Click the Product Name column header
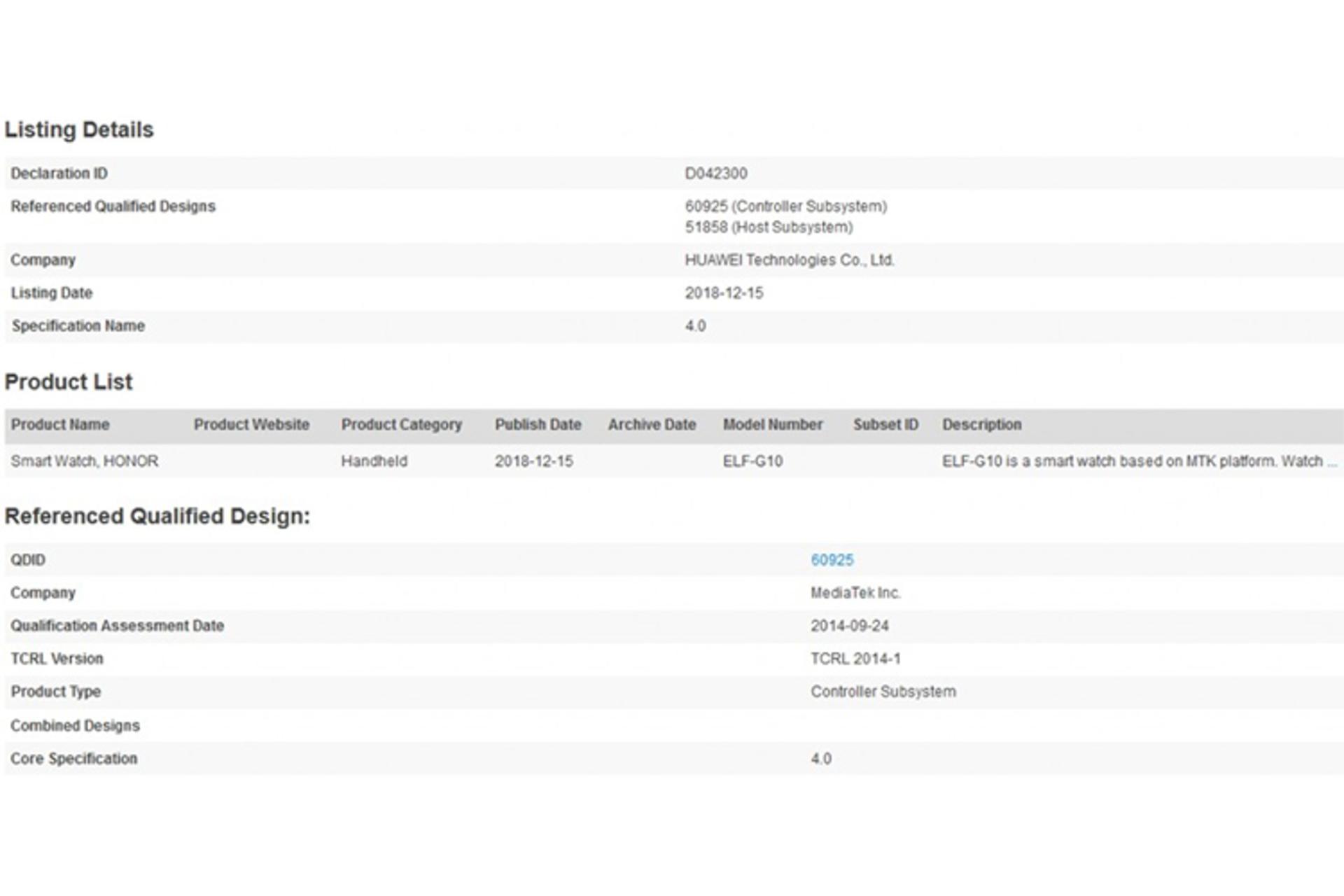The height and width of the screenshot is (896, 1344). click(60, 425)
